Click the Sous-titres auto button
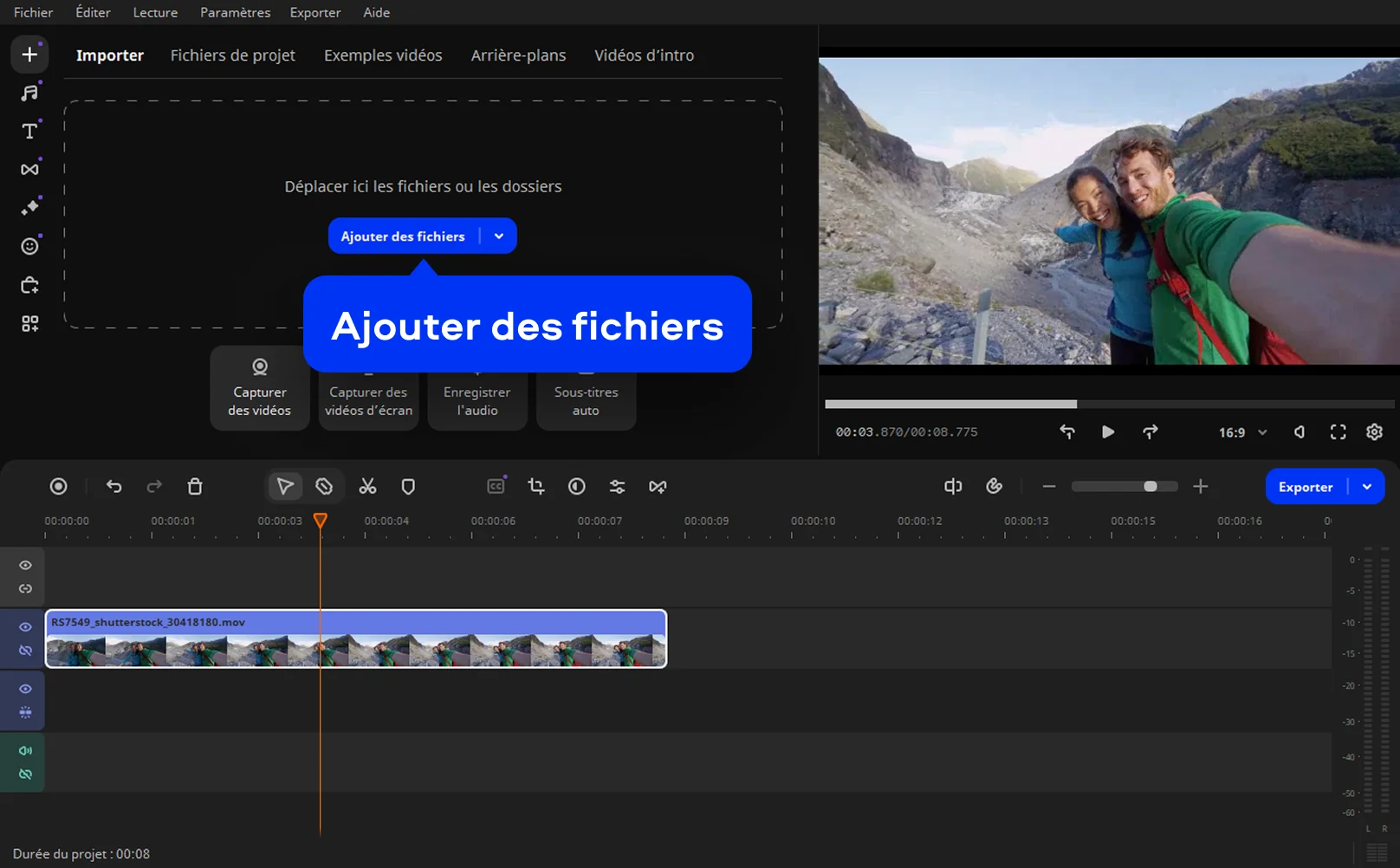The width and height of the screenshot is (1400, 868). (586, 400)
